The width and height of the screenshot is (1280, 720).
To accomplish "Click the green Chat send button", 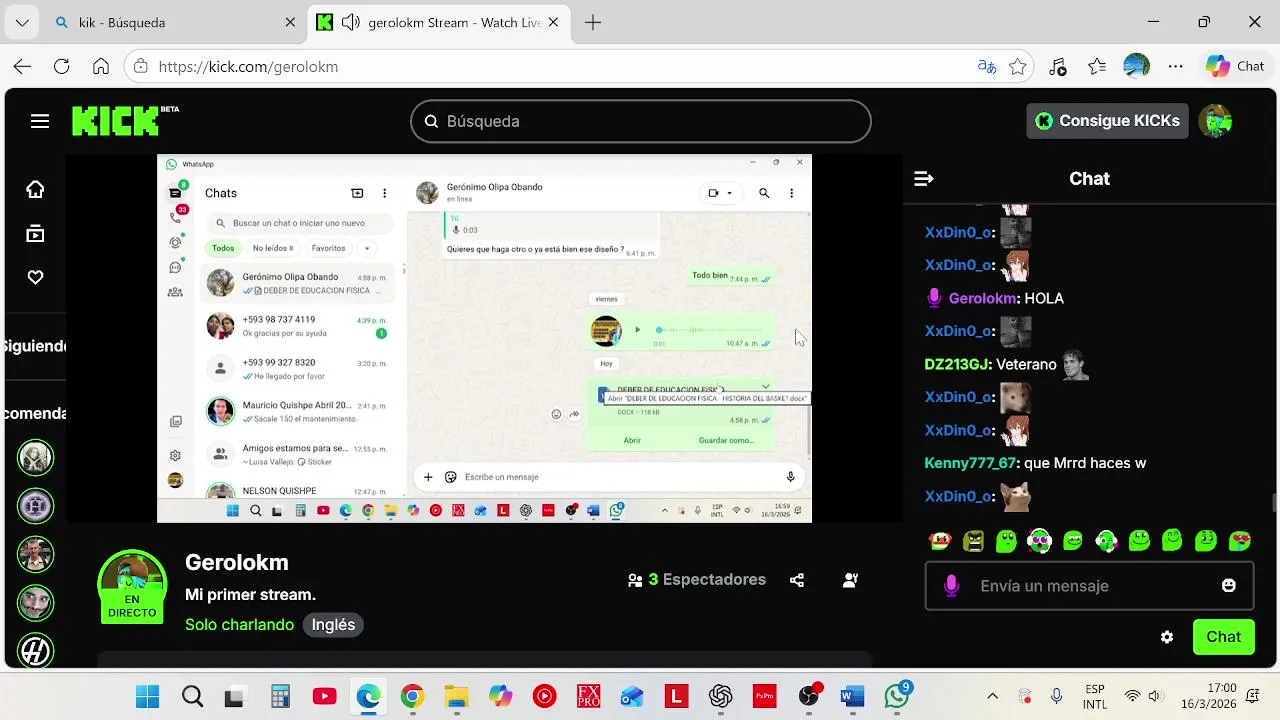I will (1224, 637).
